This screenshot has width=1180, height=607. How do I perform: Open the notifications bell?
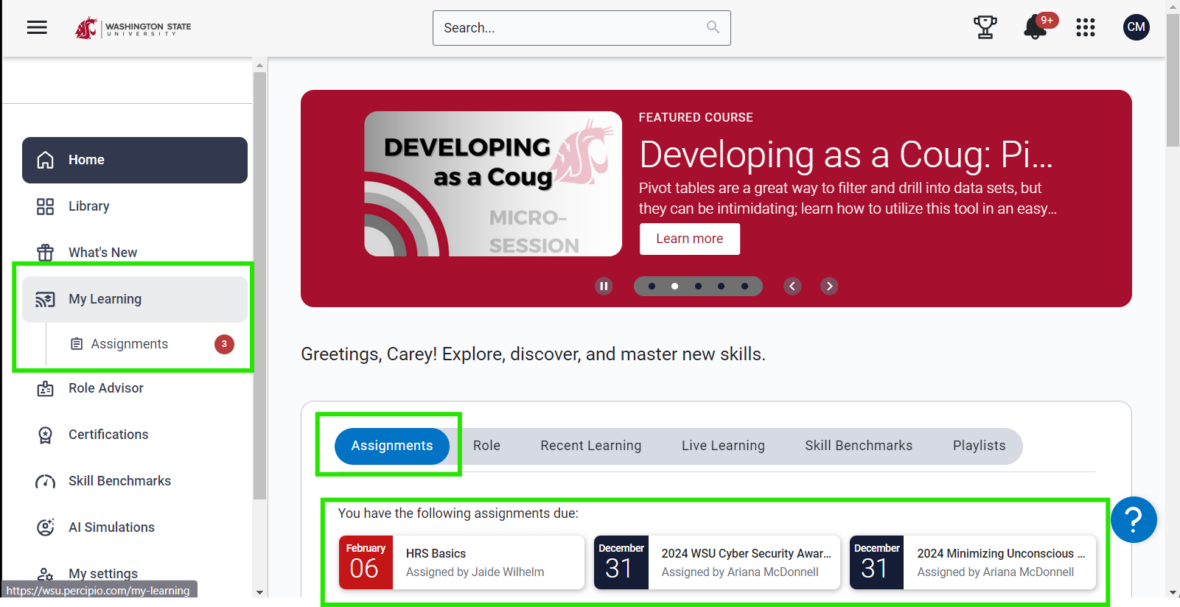(x=1035, y=28)
